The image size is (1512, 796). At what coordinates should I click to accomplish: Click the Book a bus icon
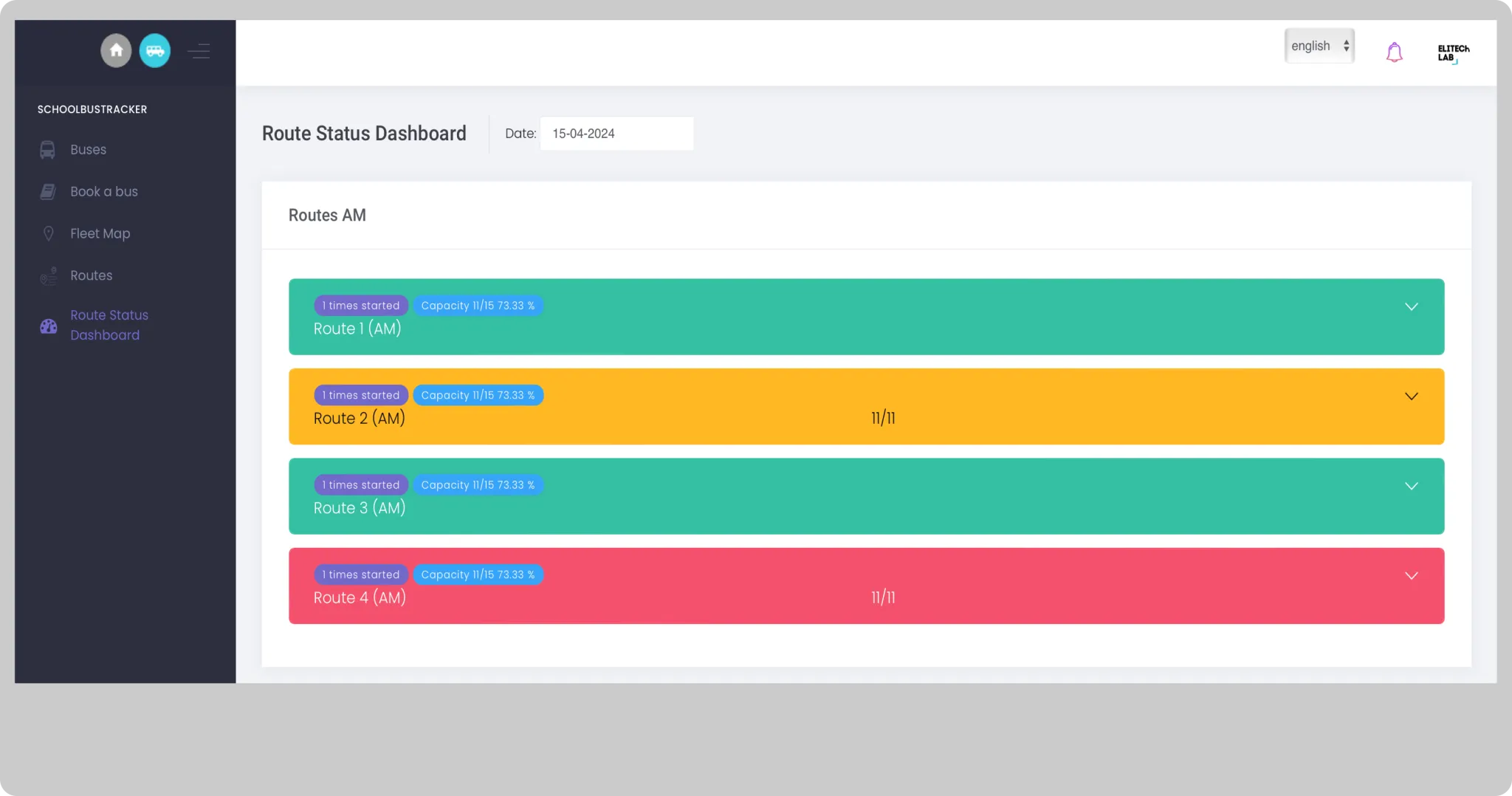click(47, 192)
